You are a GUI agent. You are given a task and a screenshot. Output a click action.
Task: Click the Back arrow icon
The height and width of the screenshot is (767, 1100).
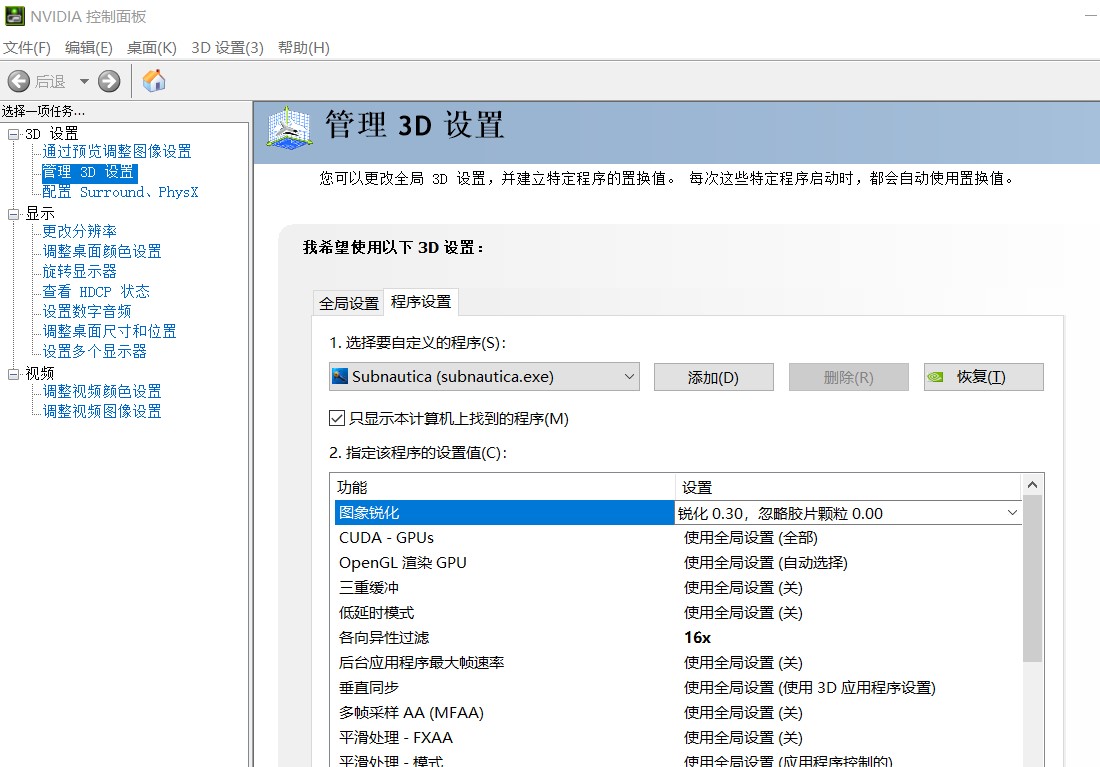(x=18, y=81)
